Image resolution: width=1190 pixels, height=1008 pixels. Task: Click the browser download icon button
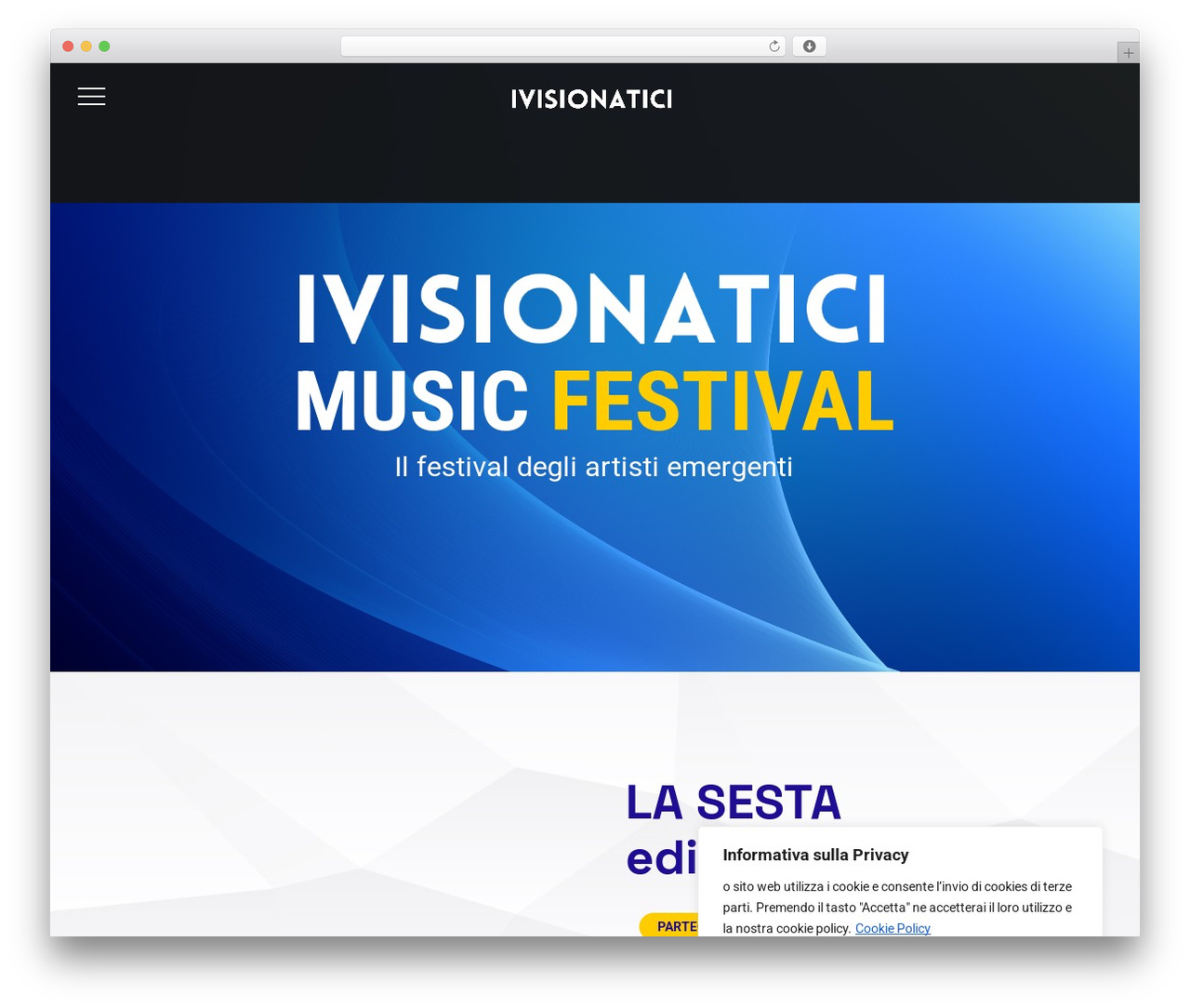pyautogui.click(x=809, y=46)
